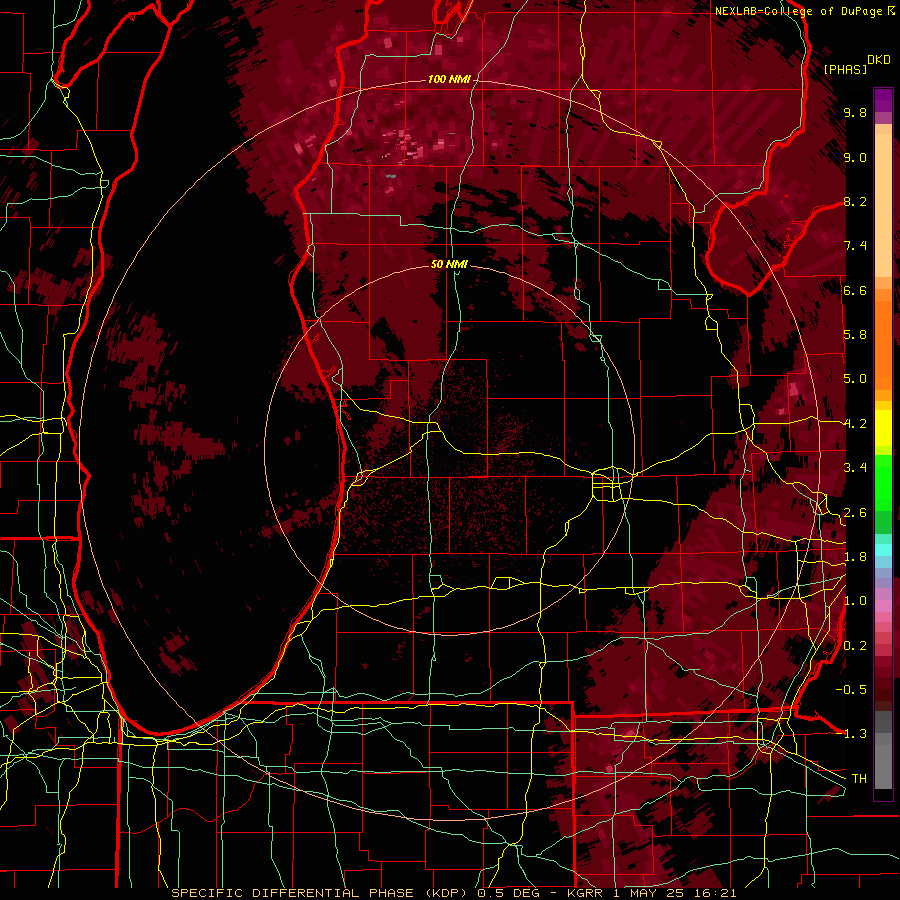This screenshot has height=900, width=900.
Task: Click the 7.4 scale value
Action: point(855,246)
